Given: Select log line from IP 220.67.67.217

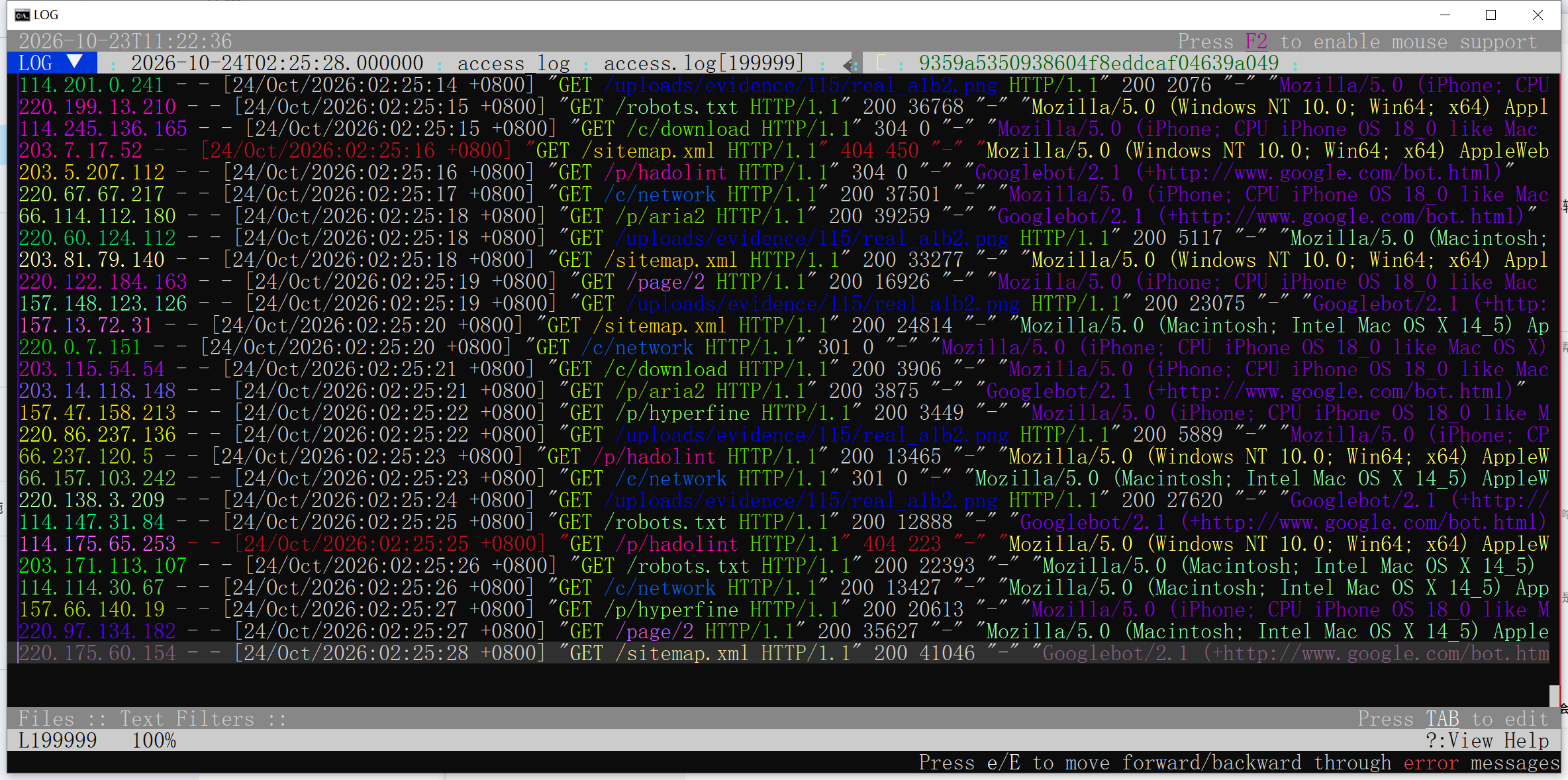Looking at the screenshot, I should click(783, 194).
